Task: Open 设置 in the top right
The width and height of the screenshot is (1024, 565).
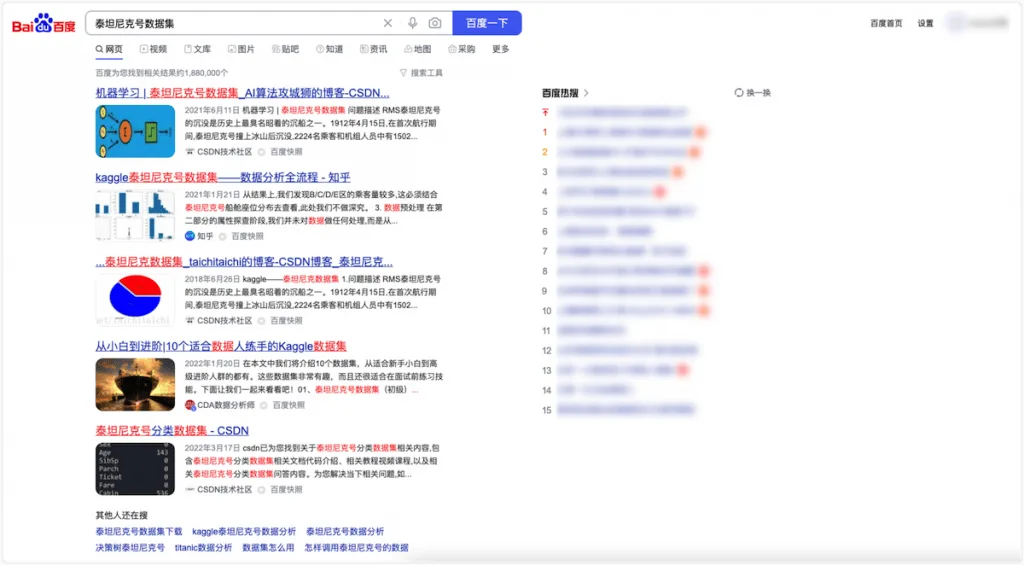Action: (x=925, y=24)
